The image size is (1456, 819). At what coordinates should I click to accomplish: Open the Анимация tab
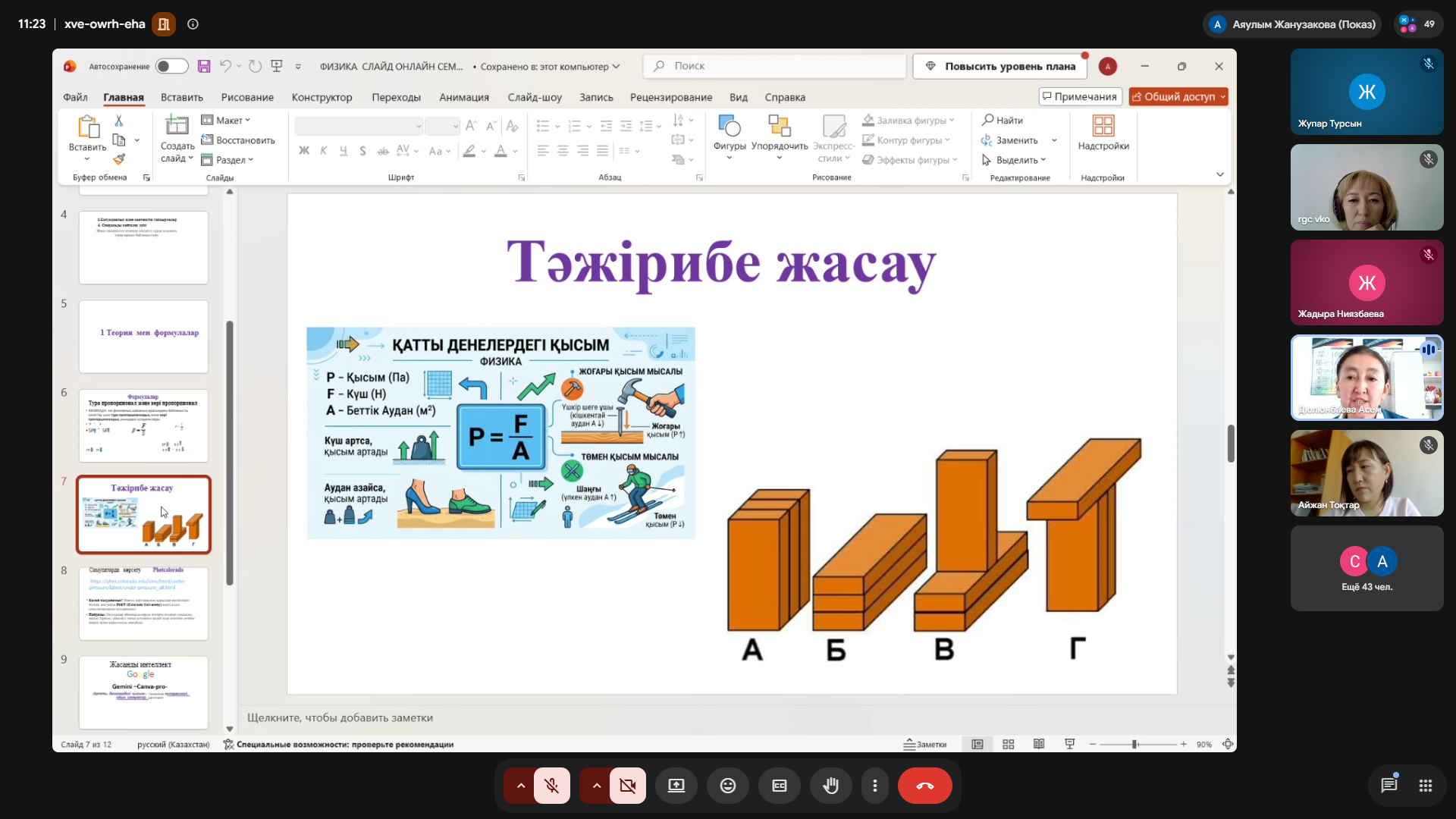(464, 97)
